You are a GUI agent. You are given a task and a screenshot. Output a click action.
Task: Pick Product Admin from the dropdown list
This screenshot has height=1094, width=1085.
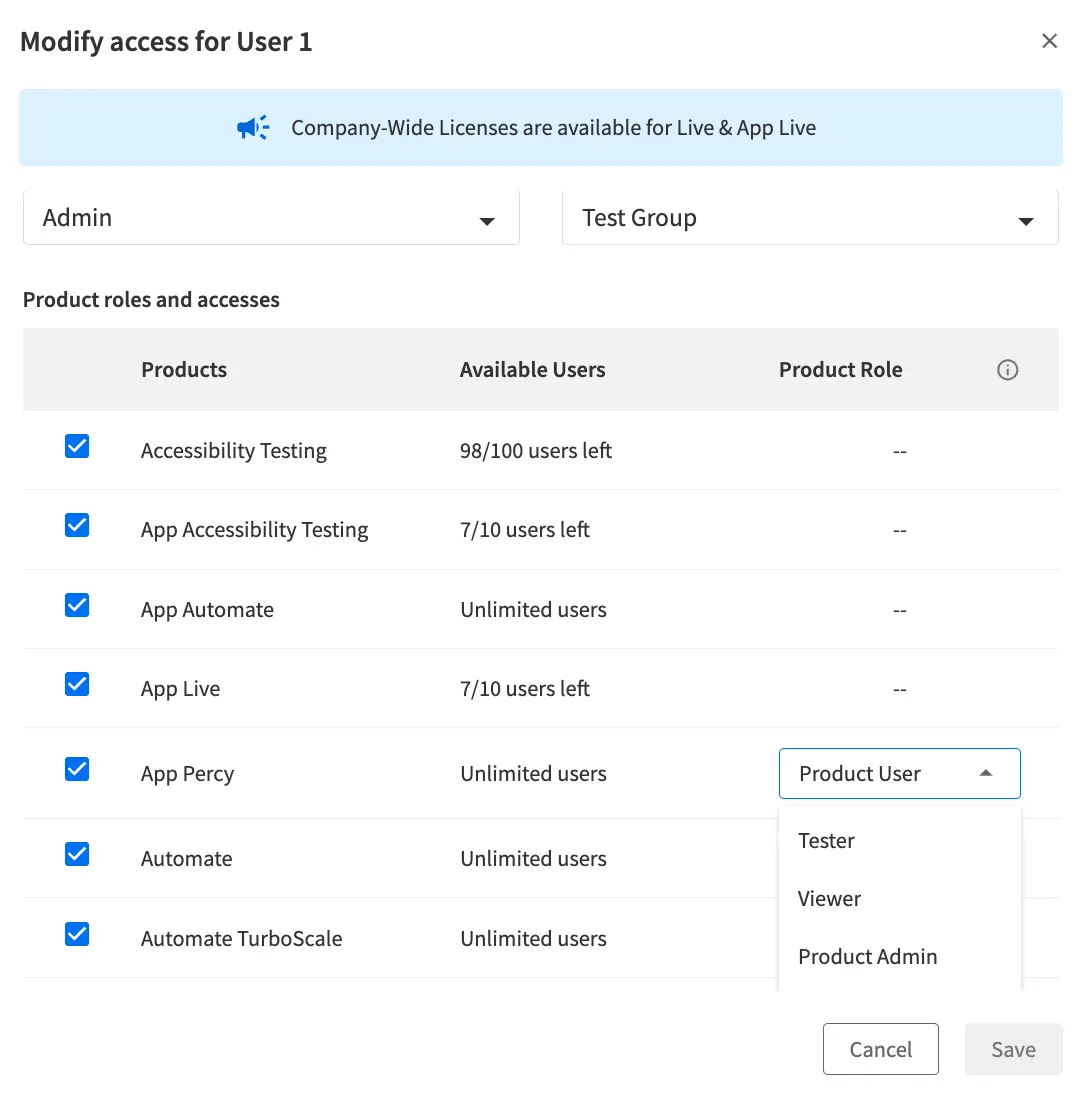[868, 957]
